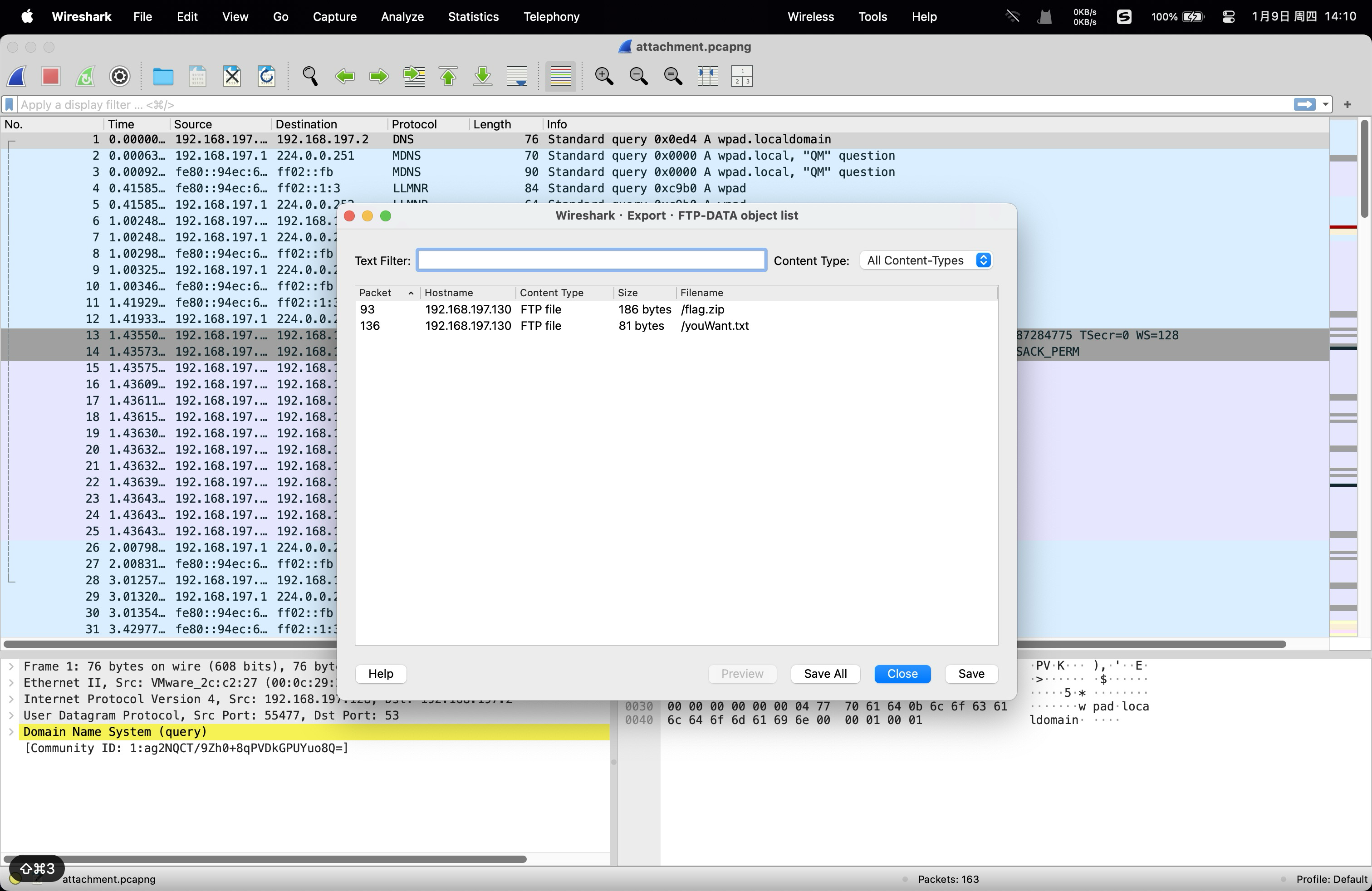1372x891 pixels.
Task: Open the File menu
Action: coord(142,17)
